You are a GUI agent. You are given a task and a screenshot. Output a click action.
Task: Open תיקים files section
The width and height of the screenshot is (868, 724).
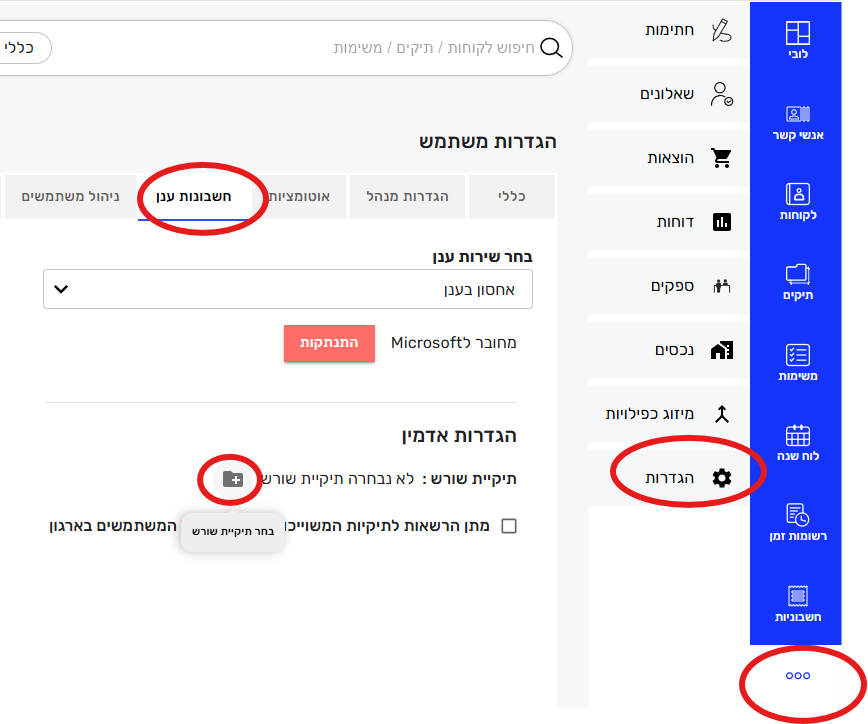coord(797,282)
